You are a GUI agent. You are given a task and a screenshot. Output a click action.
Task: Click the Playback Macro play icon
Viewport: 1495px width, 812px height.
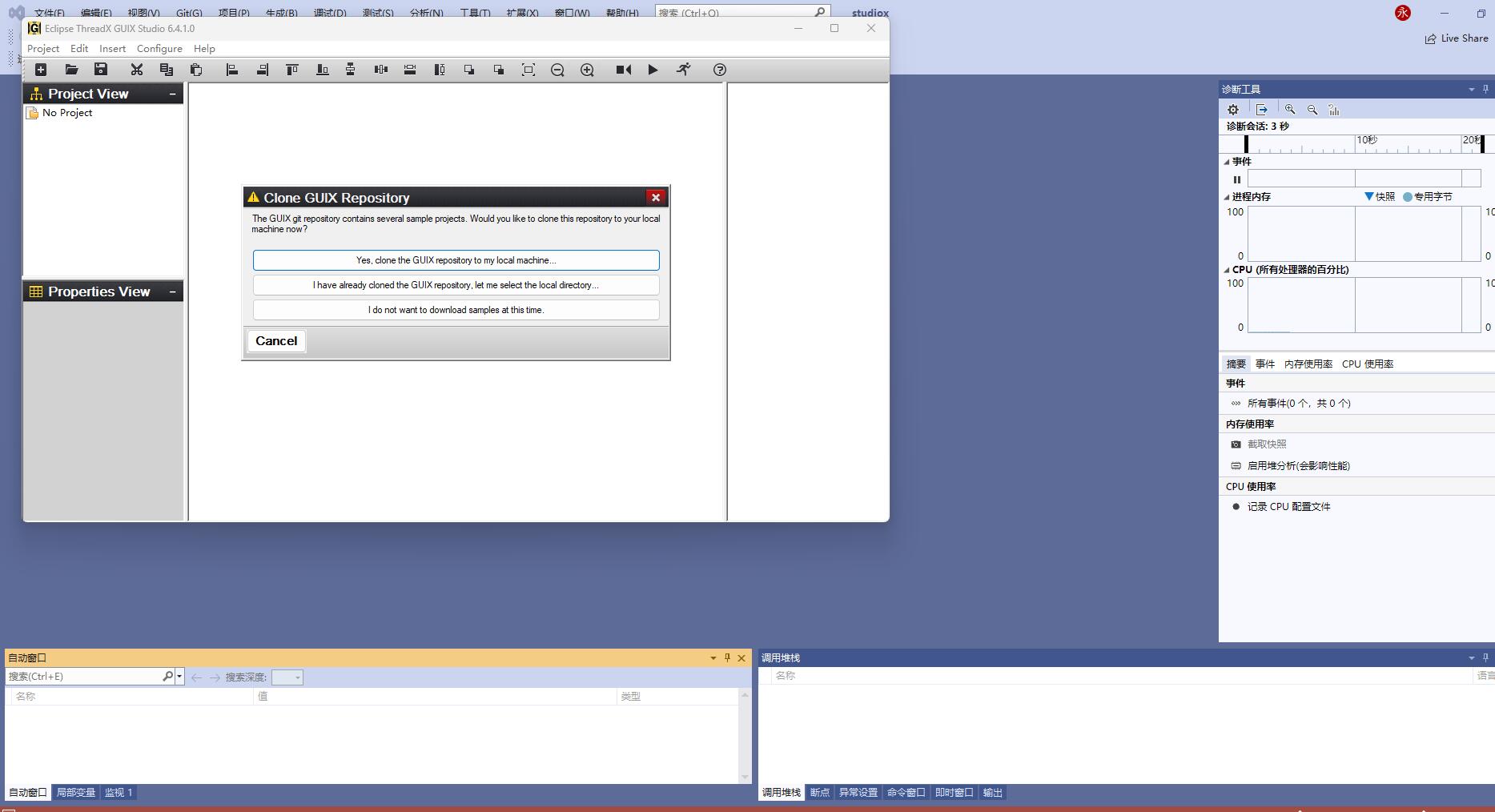pos(653,70)
